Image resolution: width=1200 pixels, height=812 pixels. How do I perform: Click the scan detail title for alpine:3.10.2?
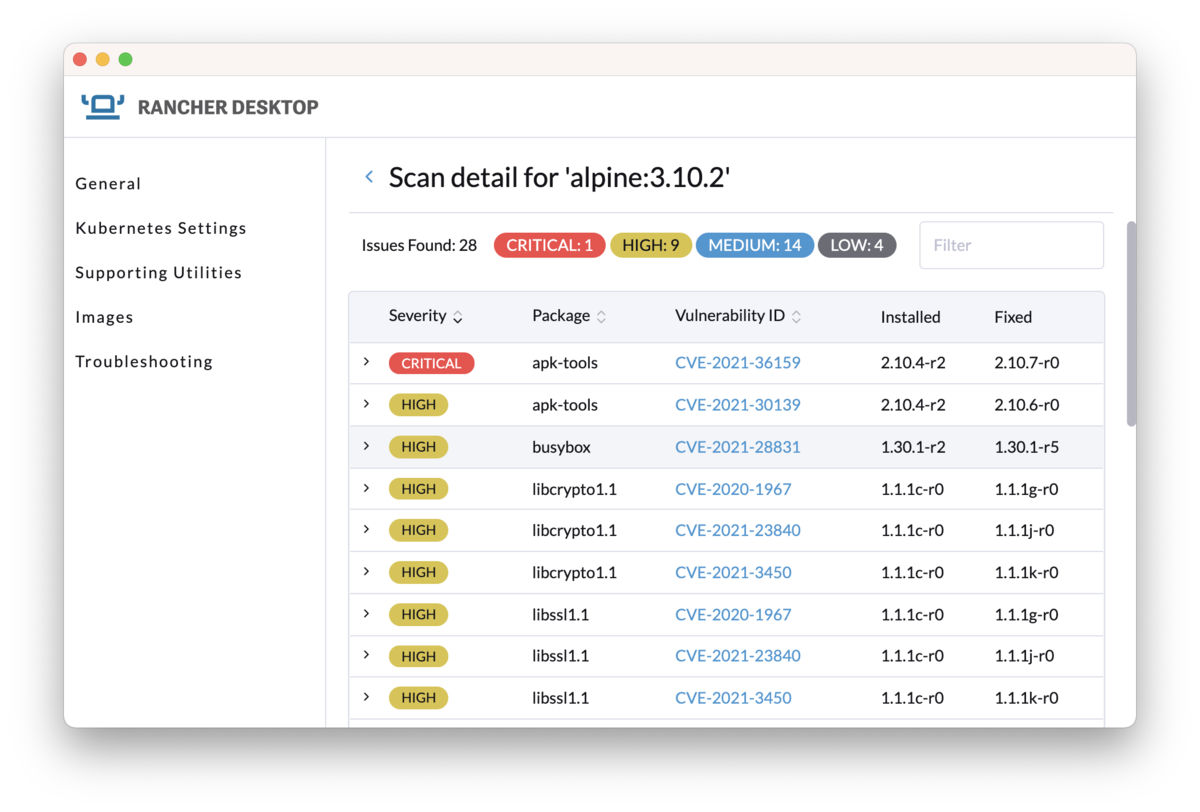[x=559, y=178]
